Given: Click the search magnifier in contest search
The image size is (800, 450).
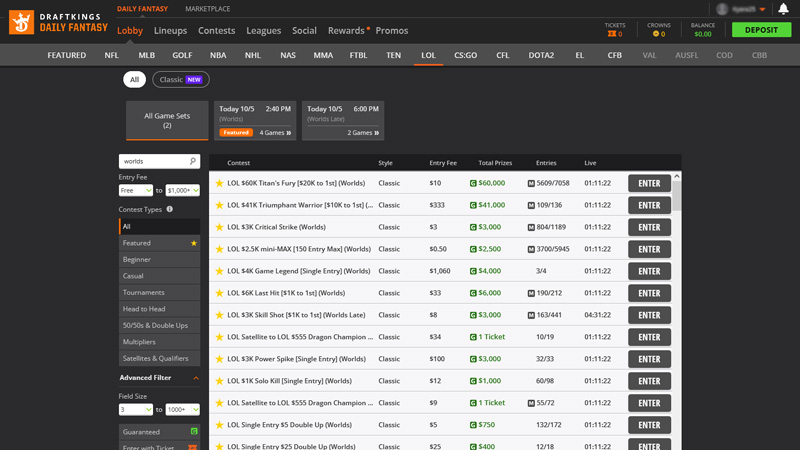Looking at the screenshot, I should (193, 161).
